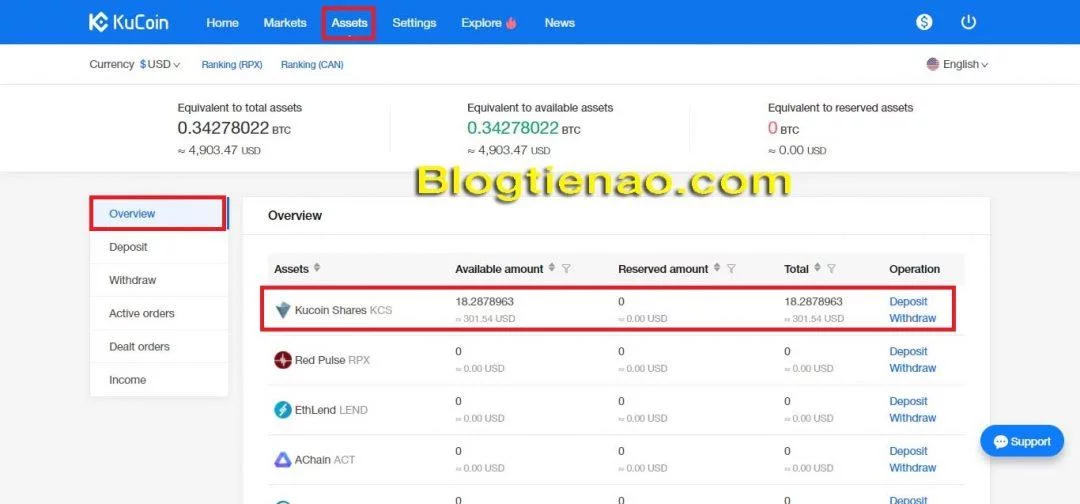The width and height of the screenshot is (1080, 504).
Task: Click Withdraw for EthLend LEND
Action: [913, 417]
